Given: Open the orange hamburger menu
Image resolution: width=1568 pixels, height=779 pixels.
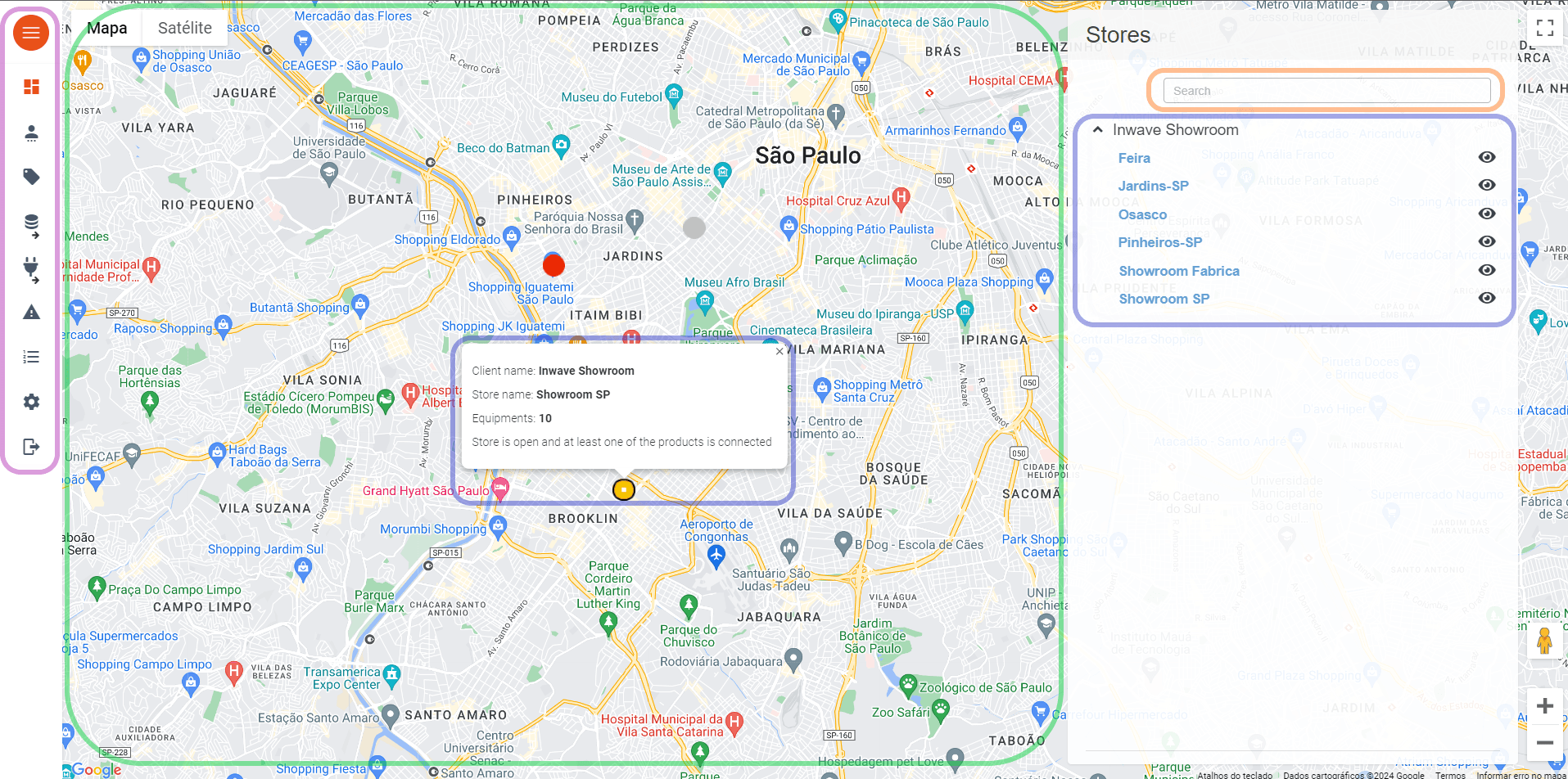Looking at the screenshot, I should 31,33.
